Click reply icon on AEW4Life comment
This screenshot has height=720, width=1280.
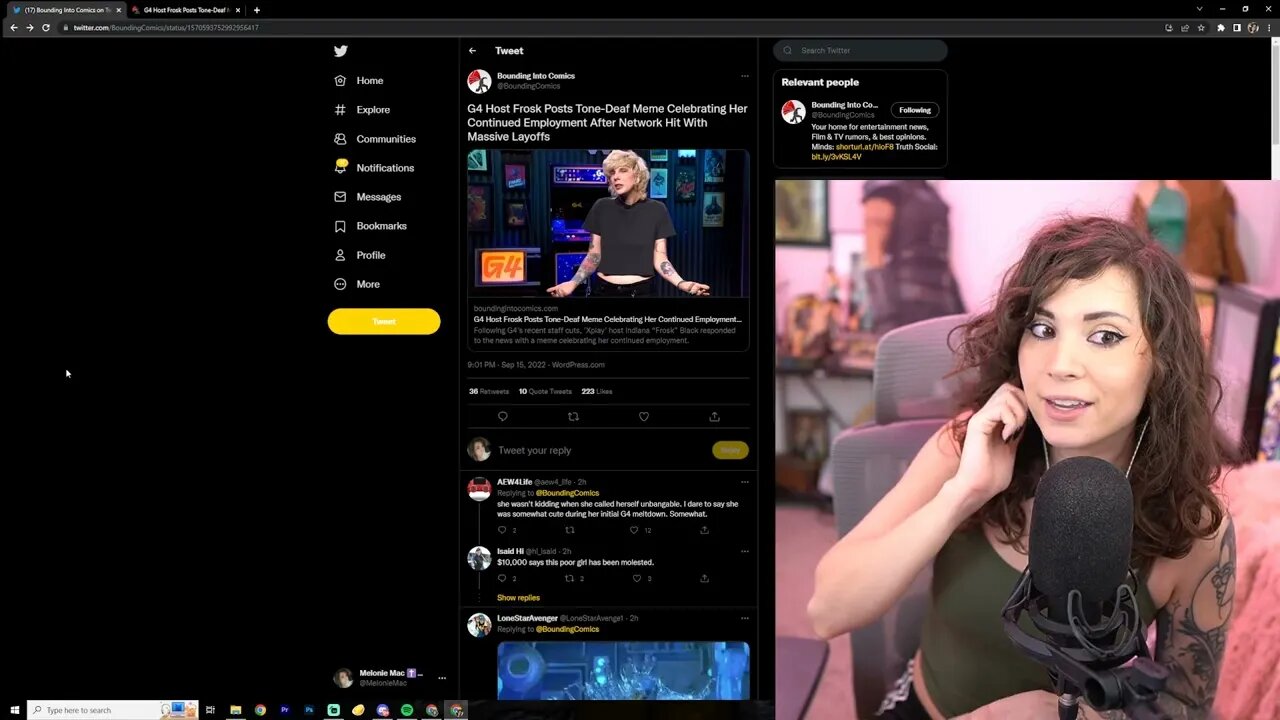click(x=502, y=530)
